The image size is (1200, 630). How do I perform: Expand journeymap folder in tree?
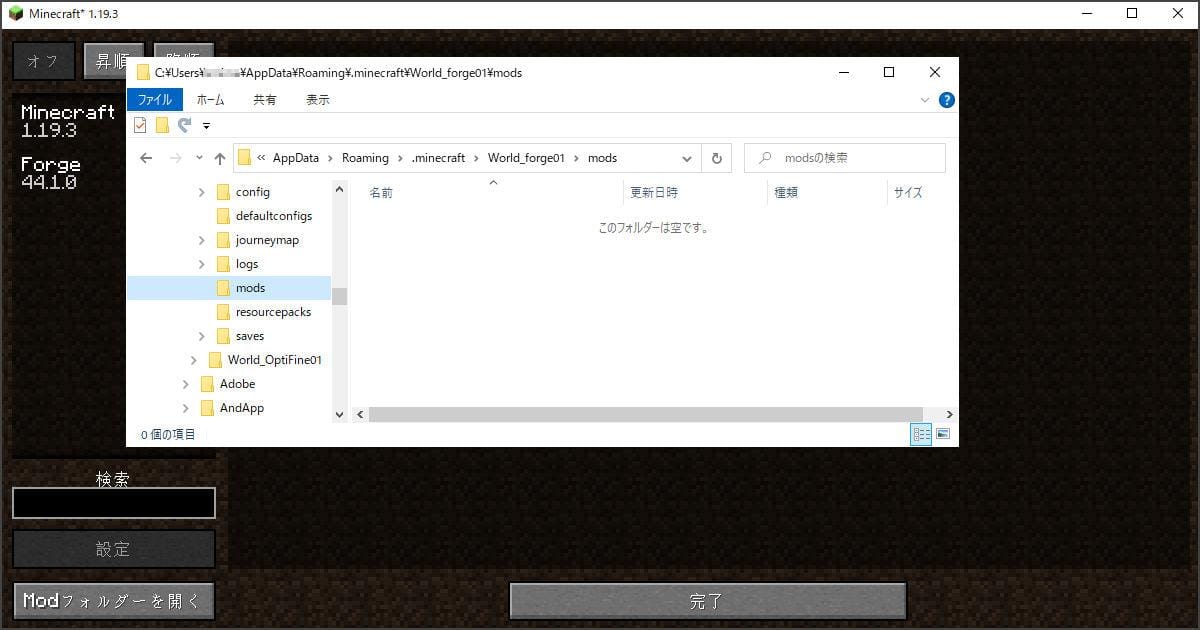tap(201, 240)
